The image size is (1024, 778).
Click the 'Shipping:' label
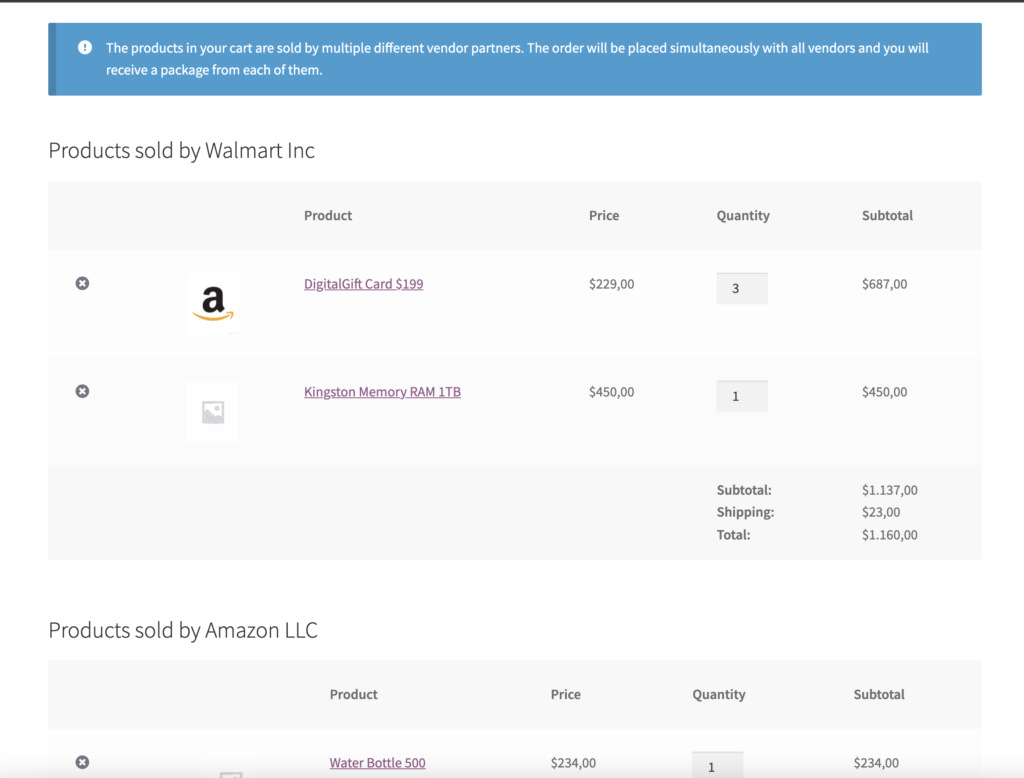[745, 512]
